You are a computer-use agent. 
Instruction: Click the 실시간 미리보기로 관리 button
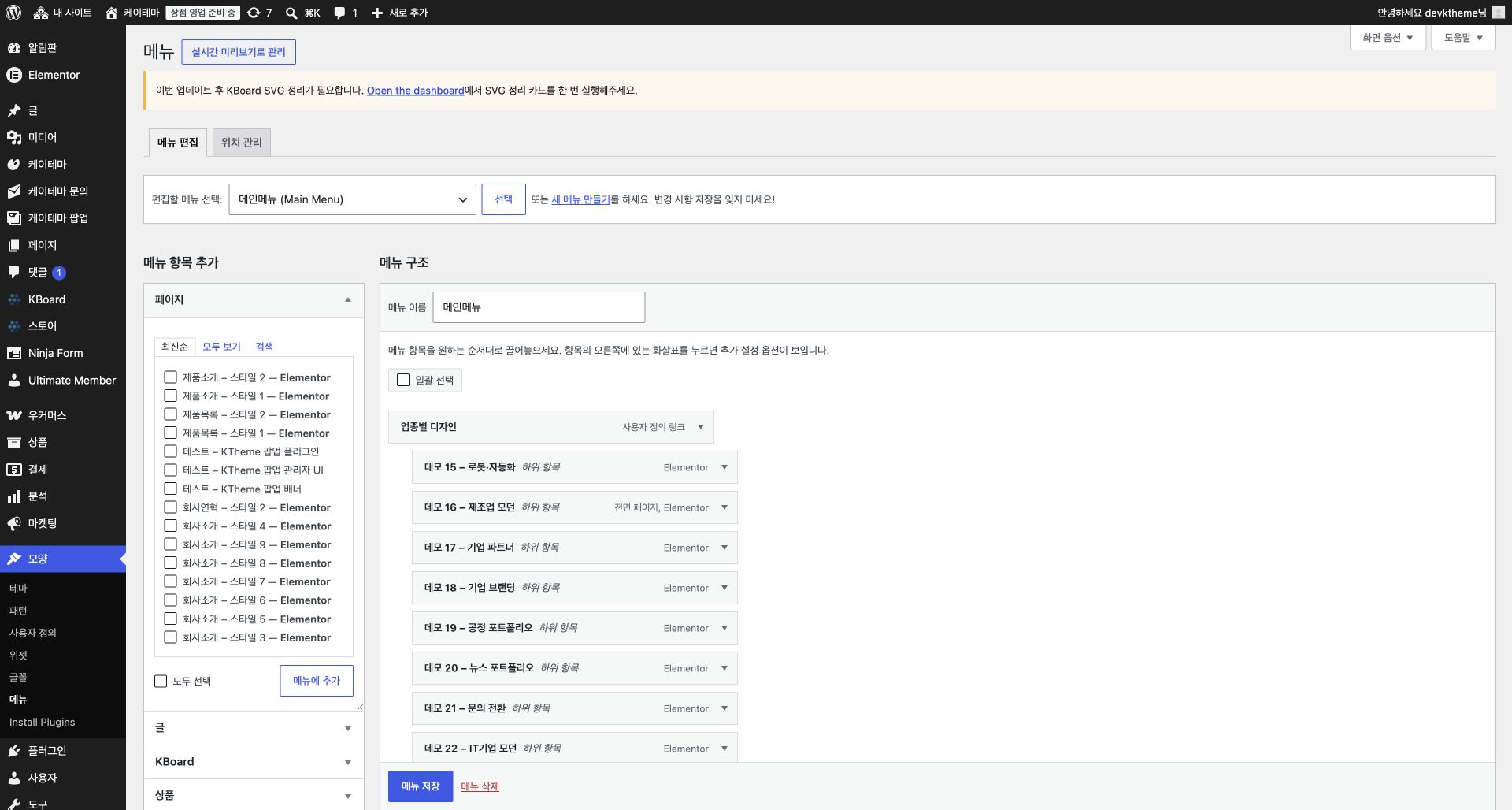[x=239, y=52]
